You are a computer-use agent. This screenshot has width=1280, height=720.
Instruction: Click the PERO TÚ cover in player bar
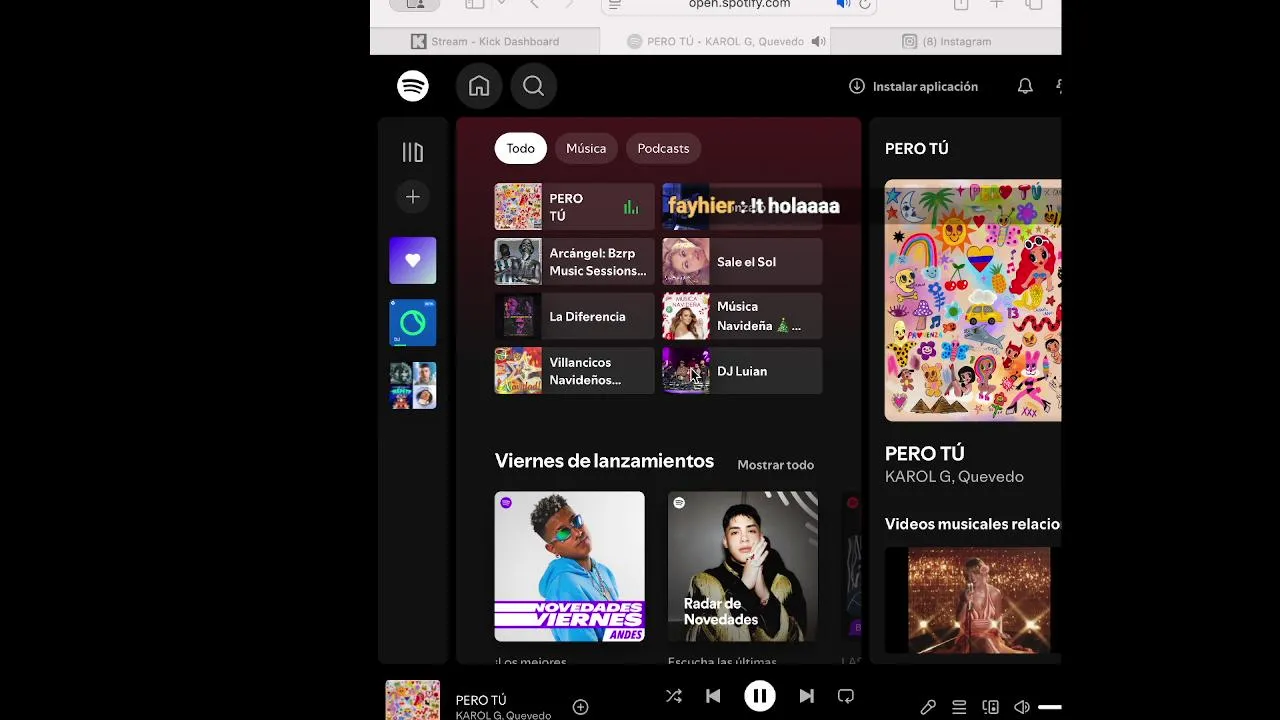click(413, 700)
